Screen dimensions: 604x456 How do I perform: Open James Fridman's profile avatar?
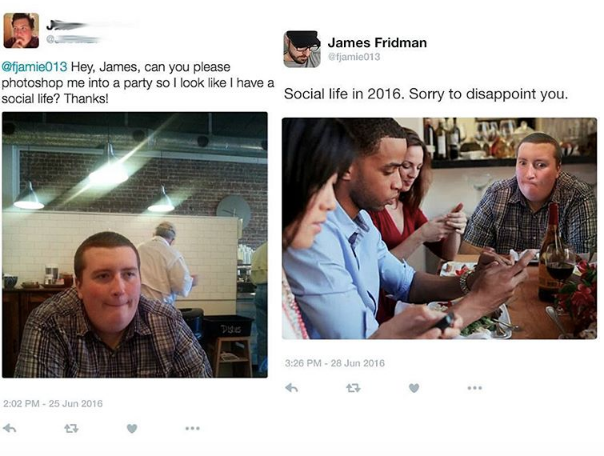302,49
